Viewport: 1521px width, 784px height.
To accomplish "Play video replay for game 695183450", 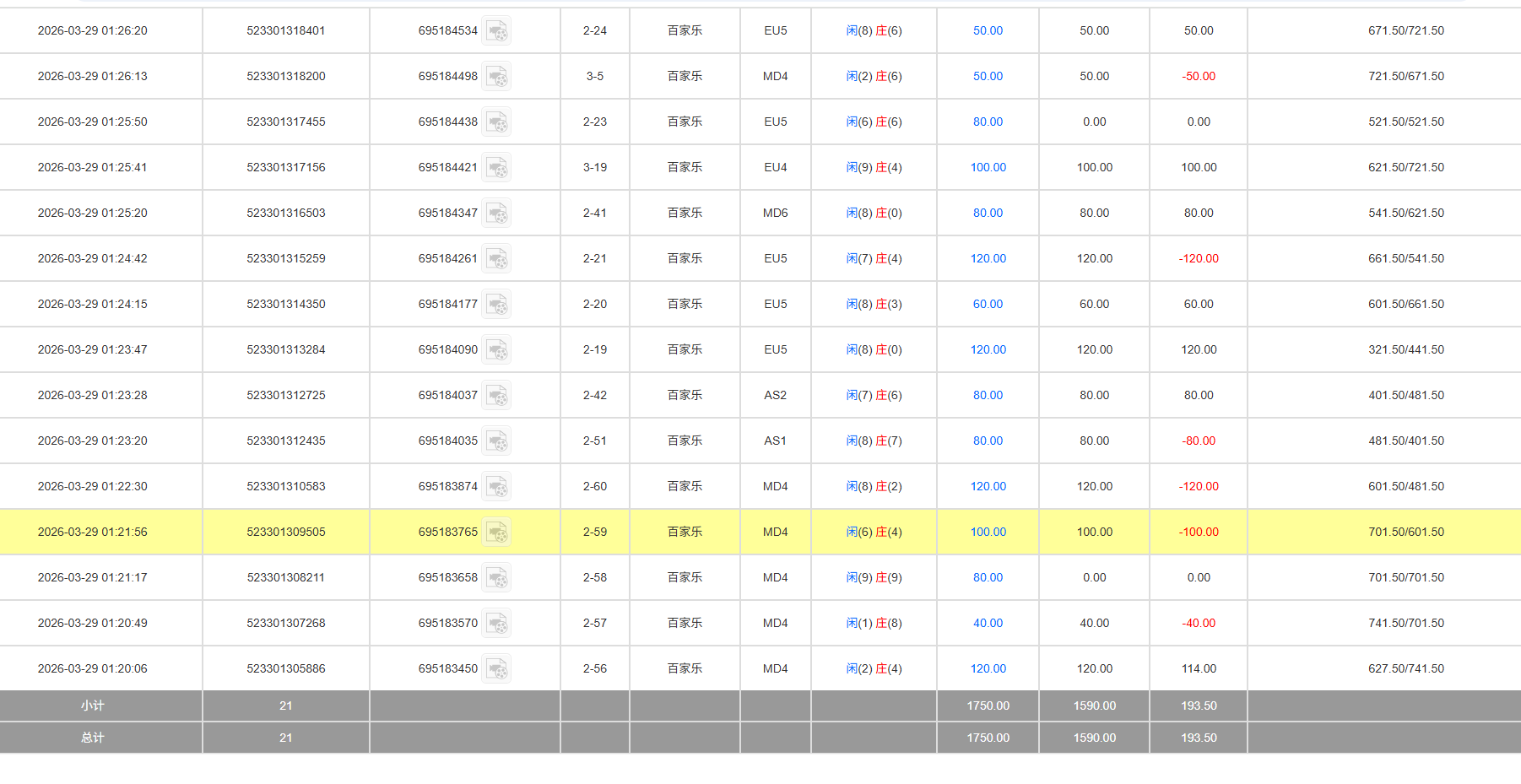I will click(496, 669).
